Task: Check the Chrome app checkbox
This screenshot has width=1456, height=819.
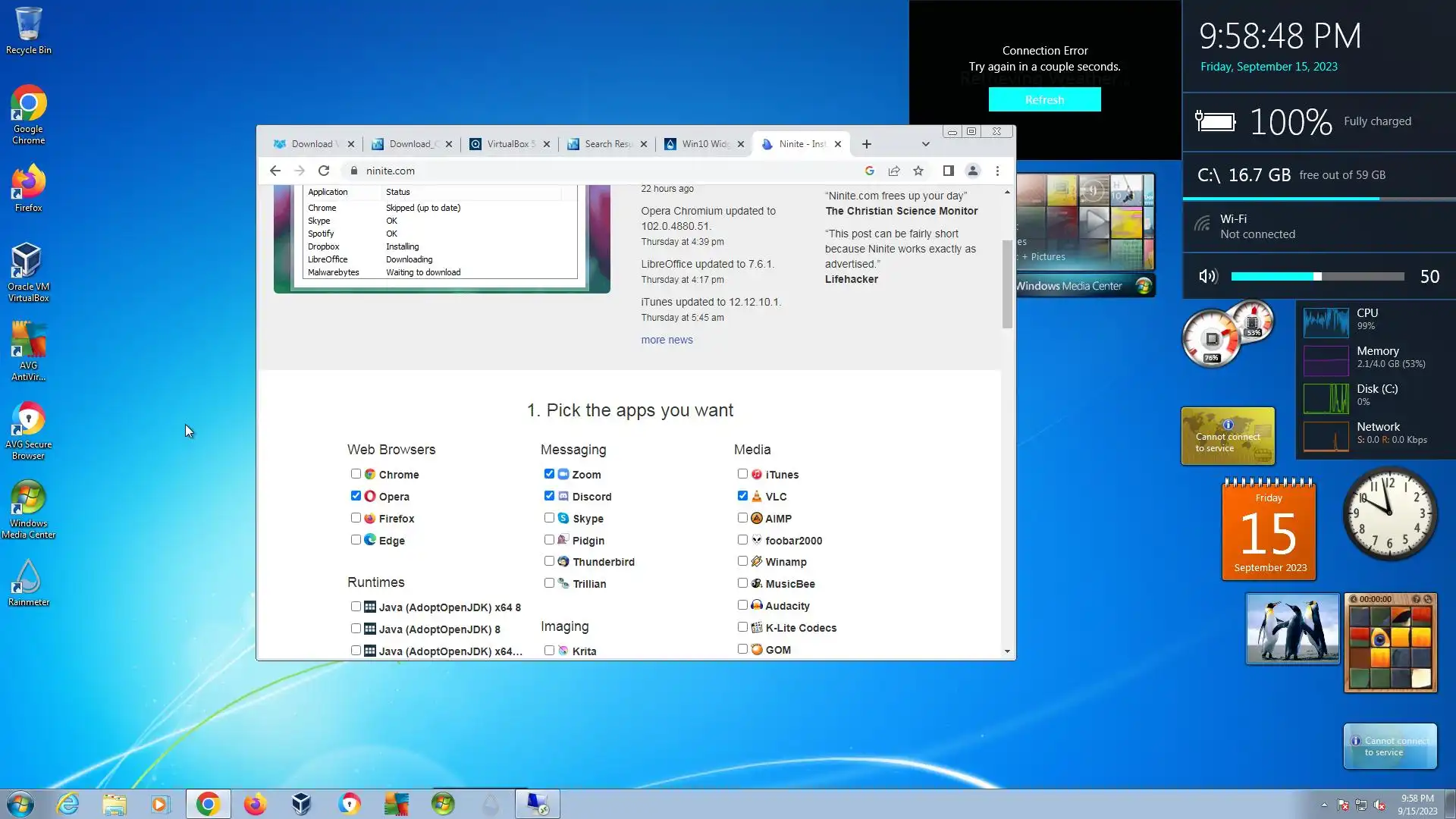Action: point(356,474)
